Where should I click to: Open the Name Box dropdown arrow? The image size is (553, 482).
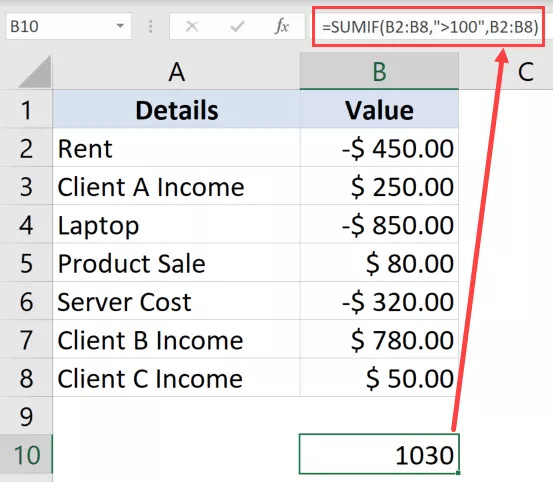tap(120, 26)
